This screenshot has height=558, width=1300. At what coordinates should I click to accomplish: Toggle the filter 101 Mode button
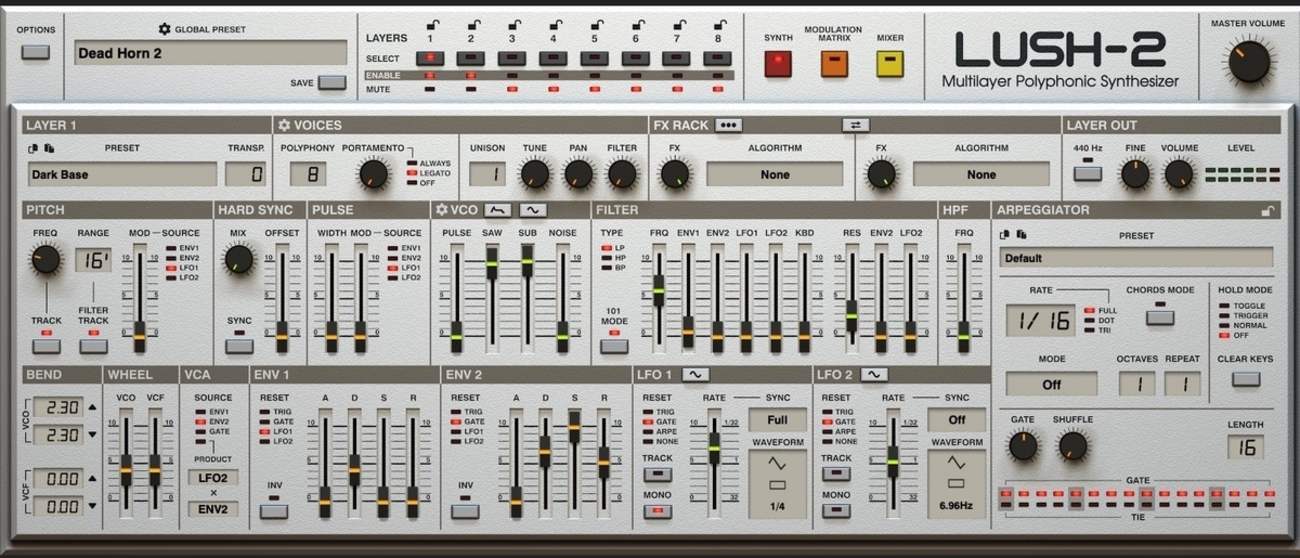614,346
